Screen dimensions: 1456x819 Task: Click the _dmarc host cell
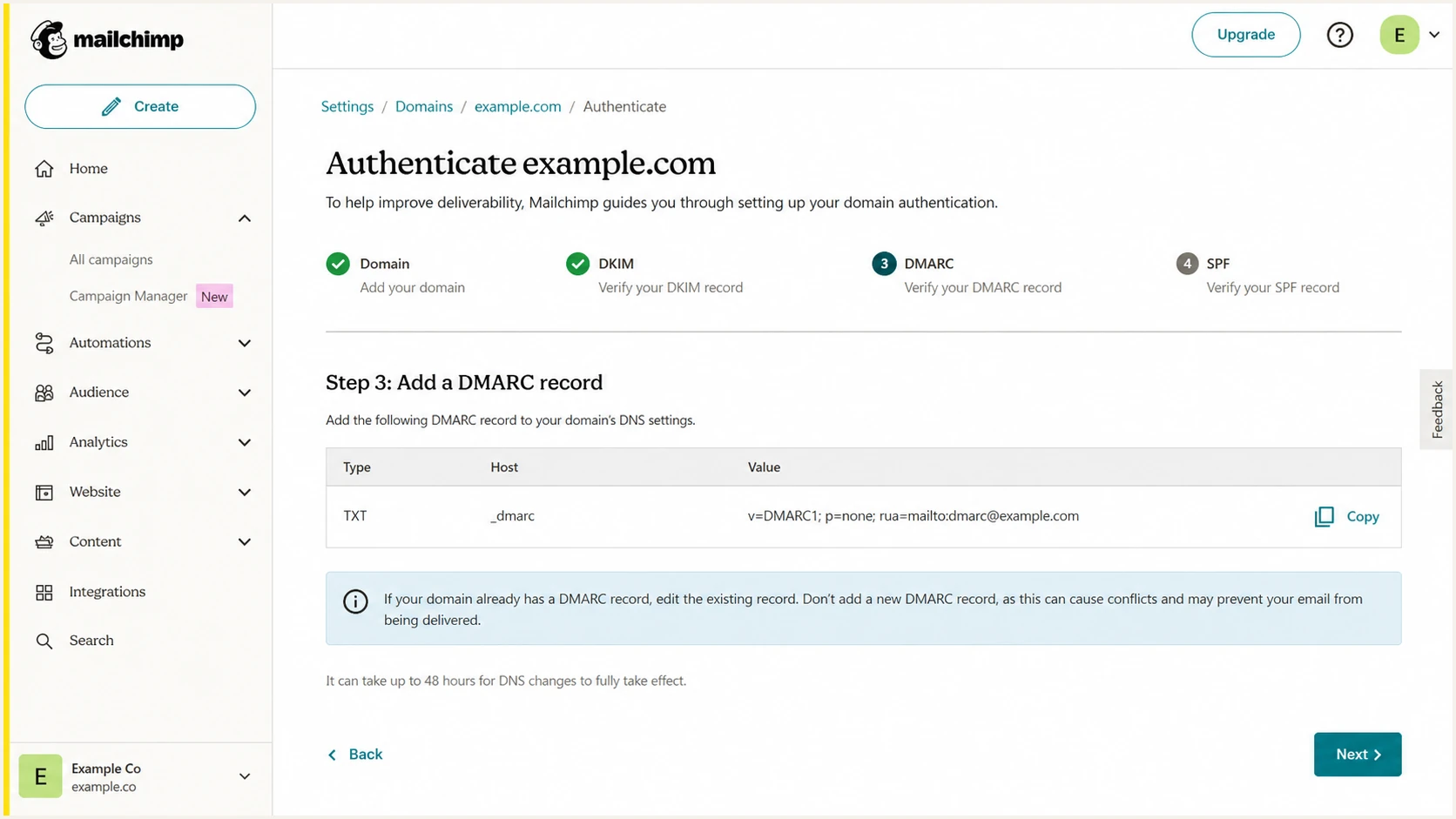(513, 516)
